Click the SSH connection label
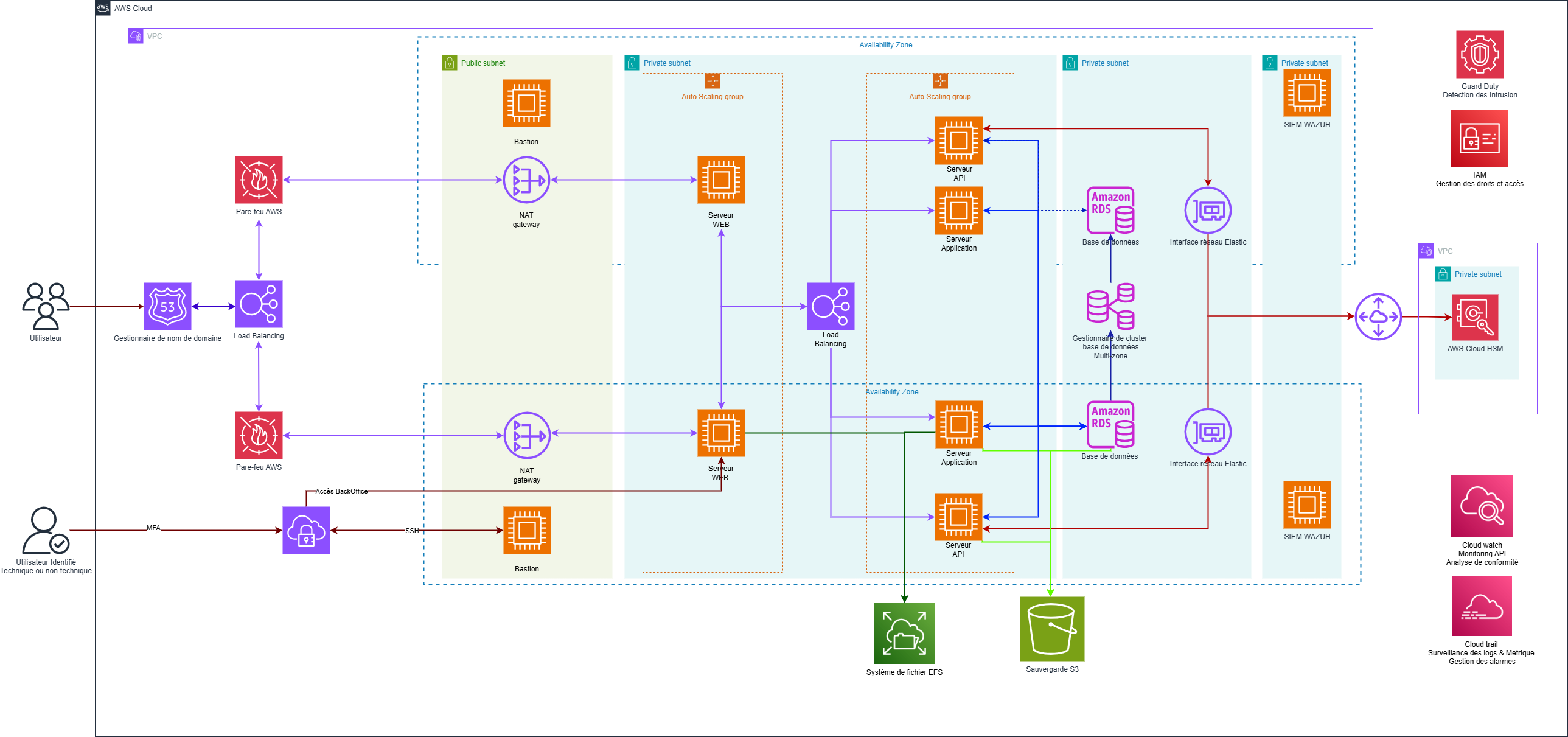This screenshot has height=737, width=1568. (x=412, y=531)
